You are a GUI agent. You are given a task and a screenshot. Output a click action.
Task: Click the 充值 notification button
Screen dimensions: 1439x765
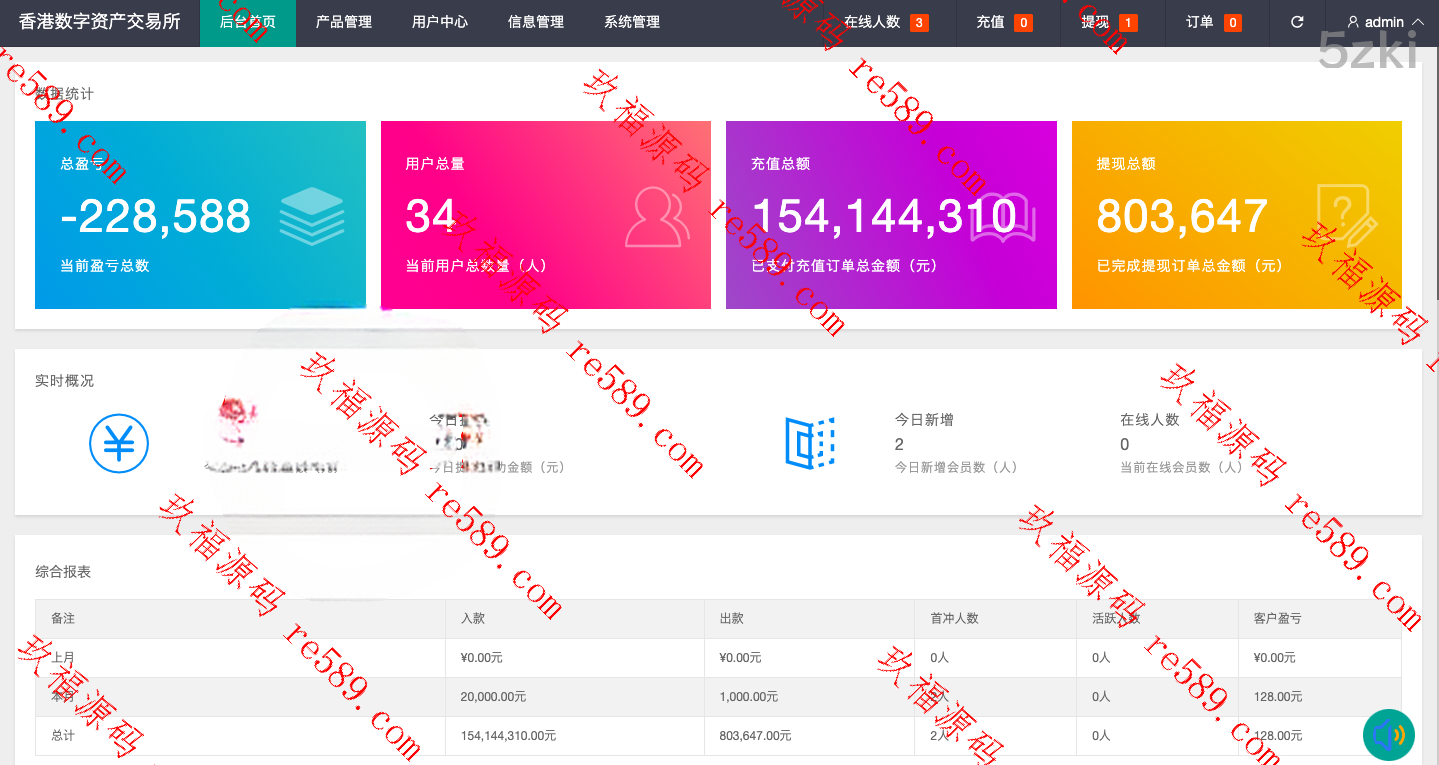1003,22
